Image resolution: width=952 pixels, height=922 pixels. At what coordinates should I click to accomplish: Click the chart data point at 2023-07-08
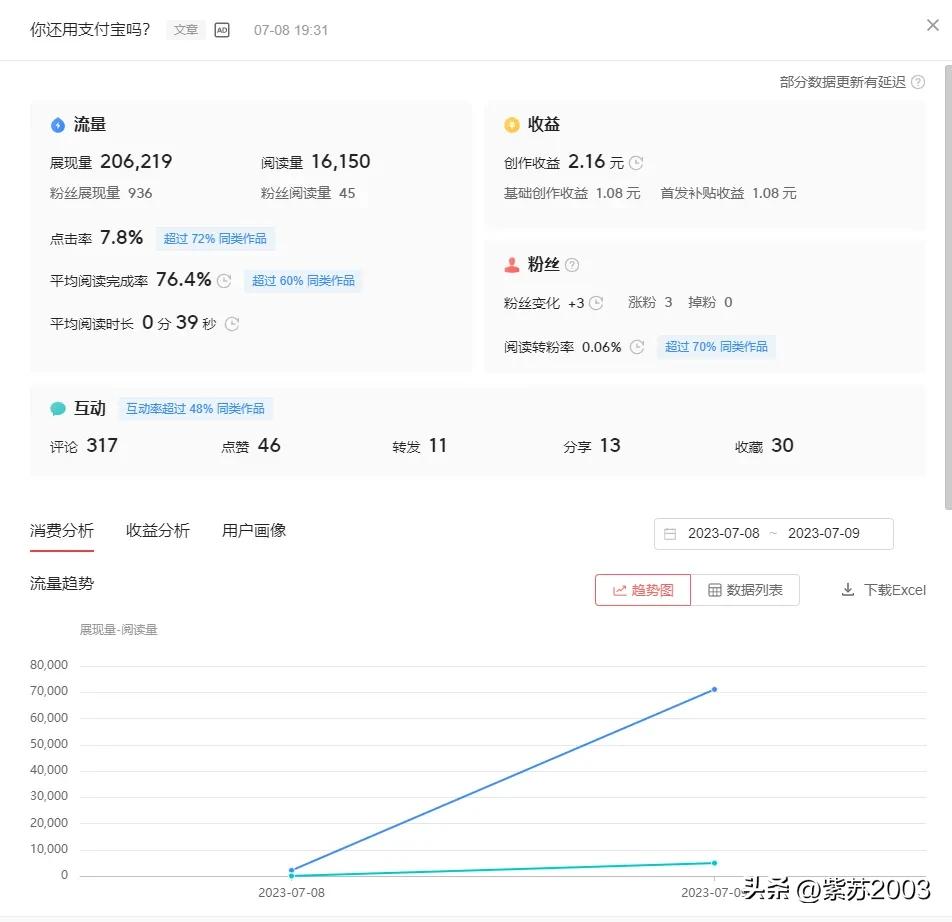[x=291, y=870]
